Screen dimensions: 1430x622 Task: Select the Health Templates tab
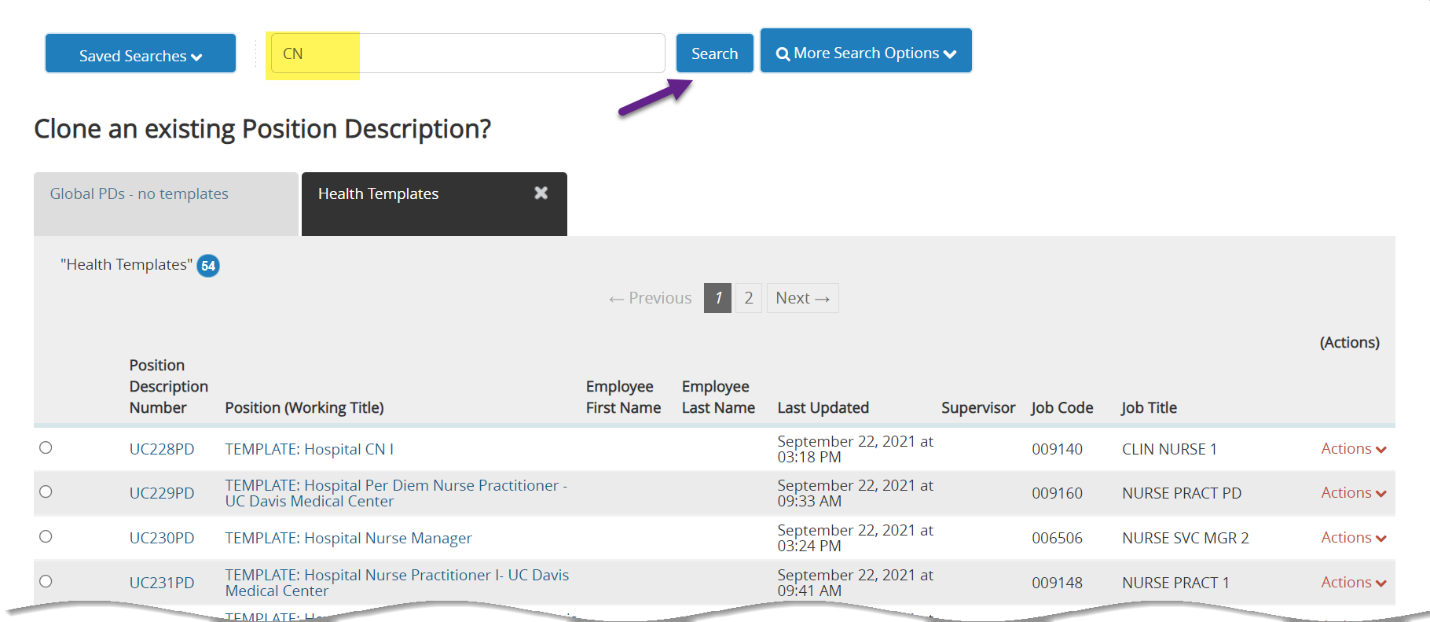coord(378,194)
